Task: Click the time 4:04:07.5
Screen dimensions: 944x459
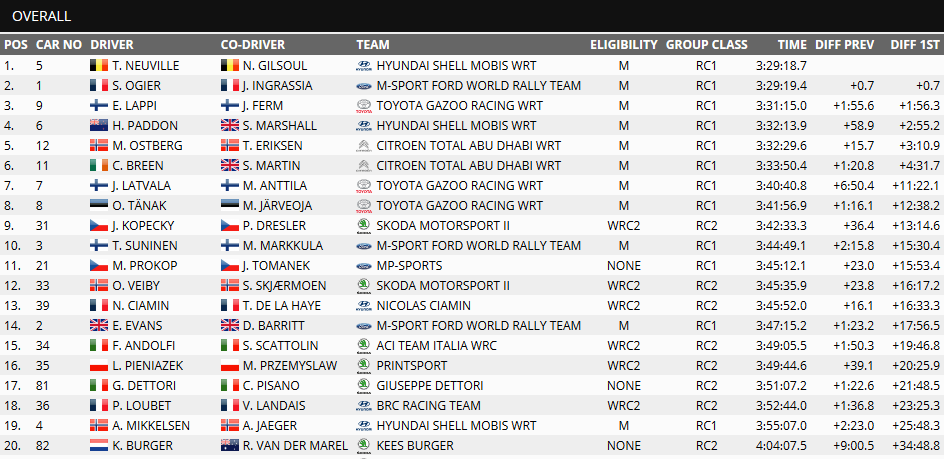Action: (781, 446)
